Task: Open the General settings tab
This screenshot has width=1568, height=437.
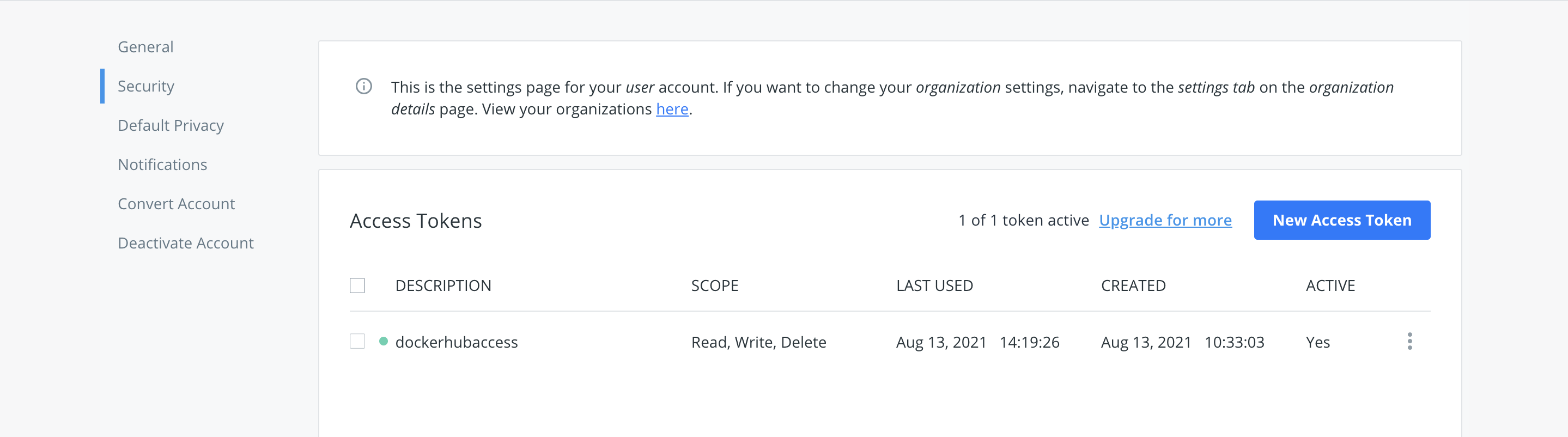Action: [x=145, y=47]
